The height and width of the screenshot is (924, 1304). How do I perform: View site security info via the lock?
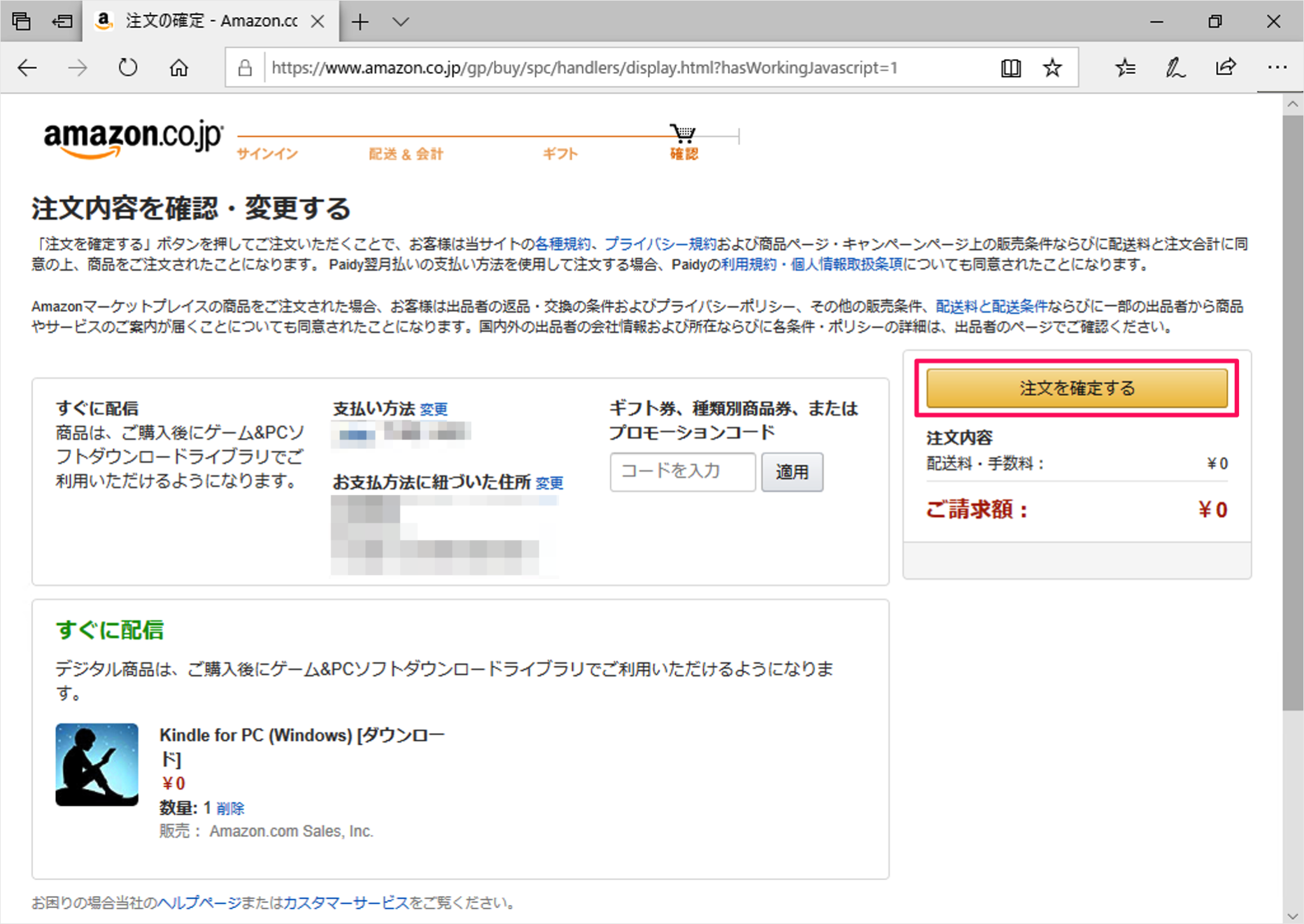pos(244,68)
